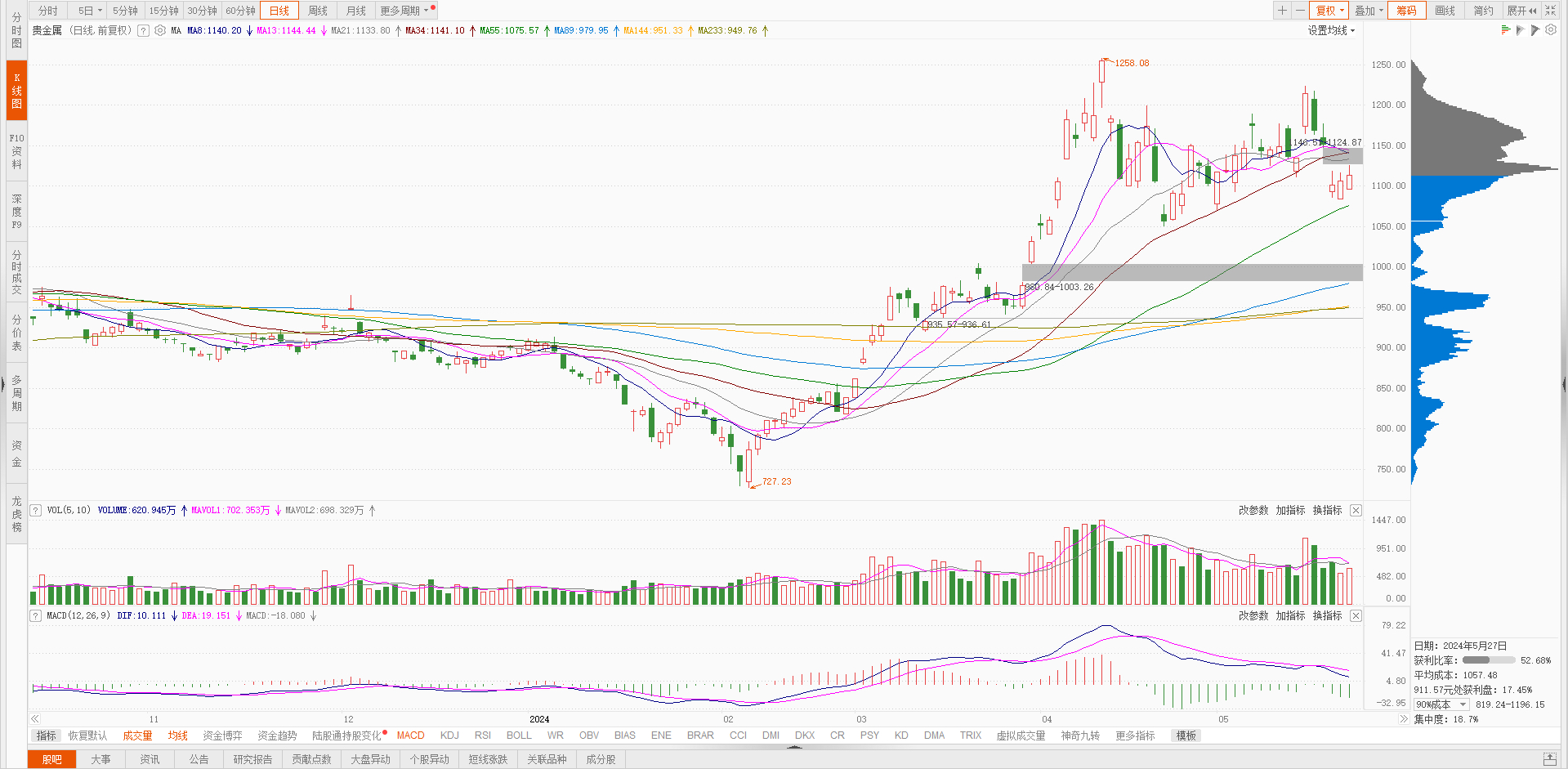This screenshot has height=769, width=1568.
Task: Click the right edge panel collapse arrow
Action: click(x=1565, y=383)
